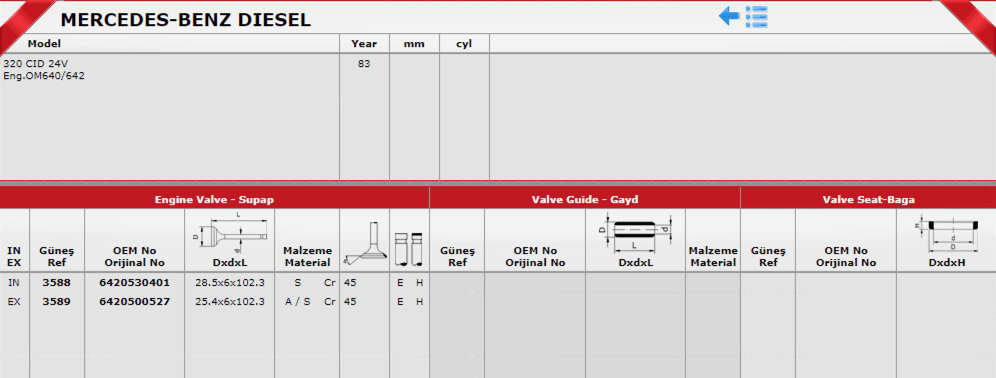Select dimension 25.4x6x102.3
The width and height of the screenshot is (996, 378).
(x=230, y=302)
